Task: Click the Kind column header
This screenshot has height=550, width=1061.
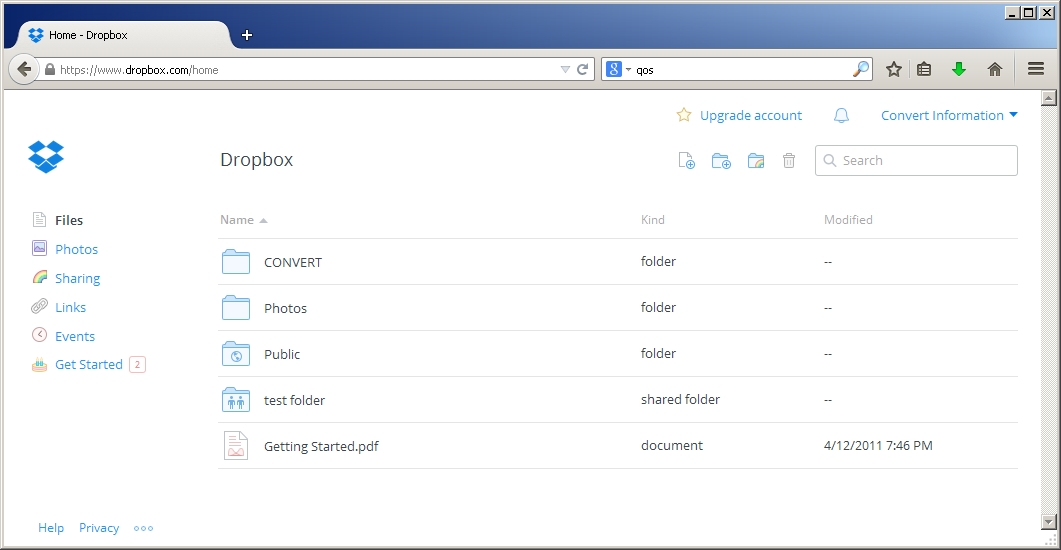Action: [653, 220]
